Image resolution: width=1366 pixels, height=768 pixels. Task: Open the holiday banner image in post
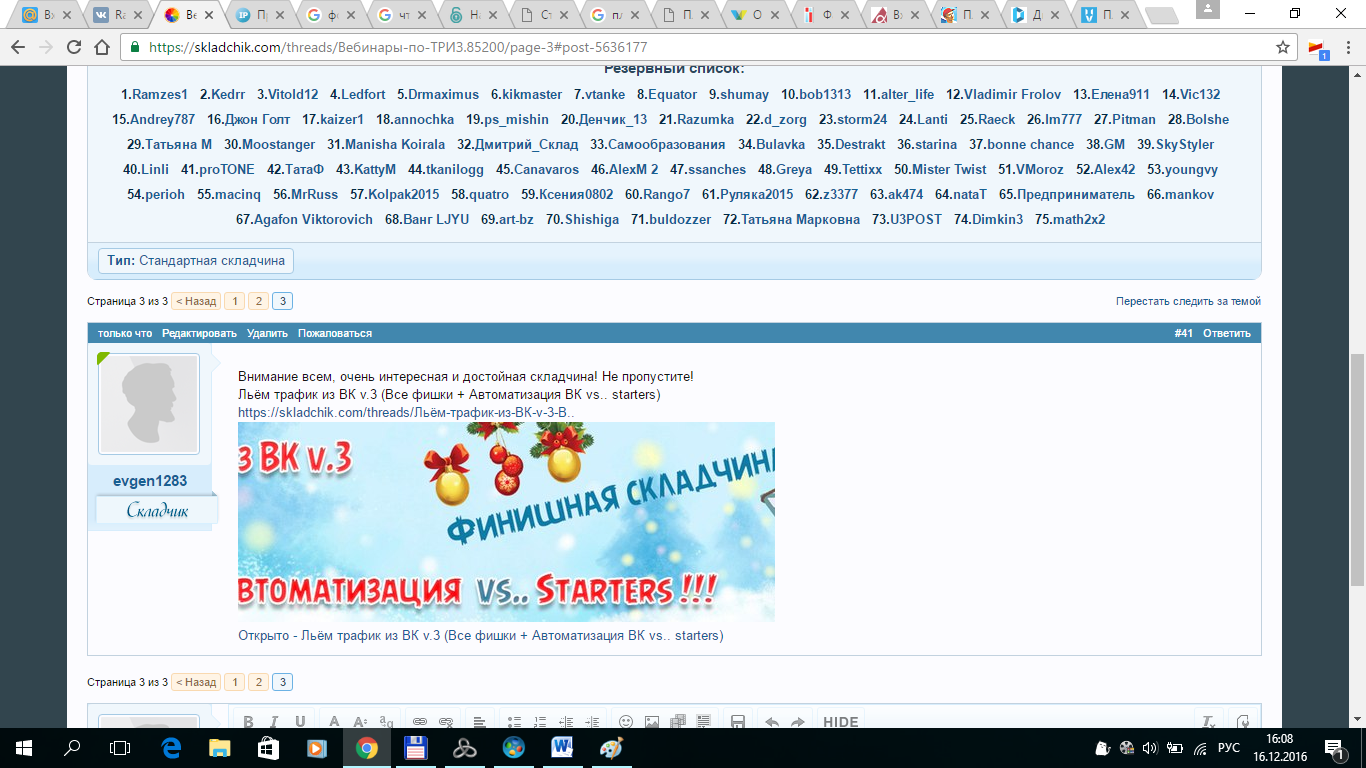[506, 522]
